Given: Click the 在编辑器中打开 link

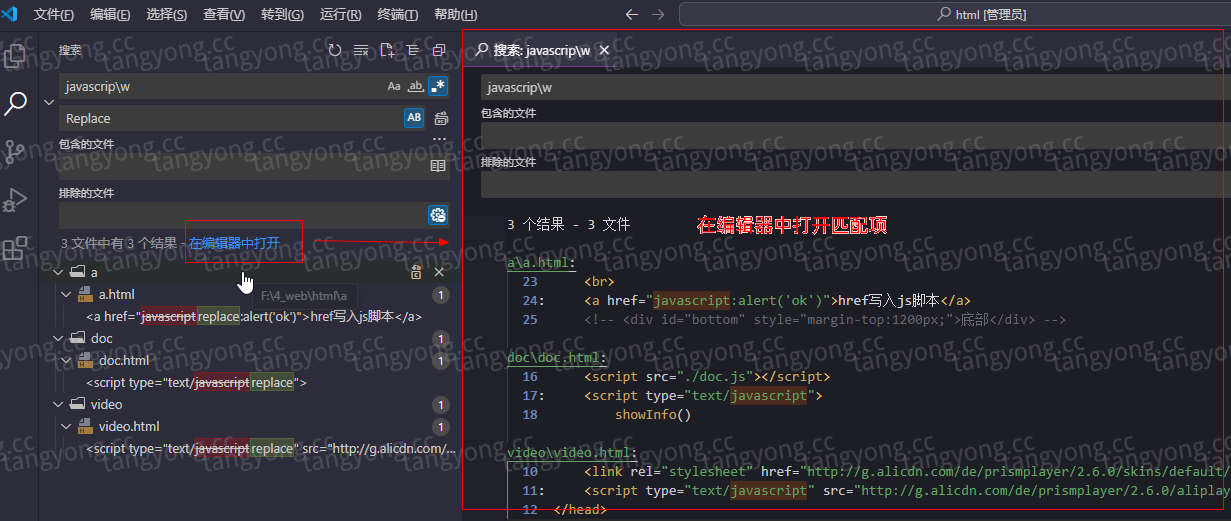Looking at the screenshot, I should click(234, 243).
